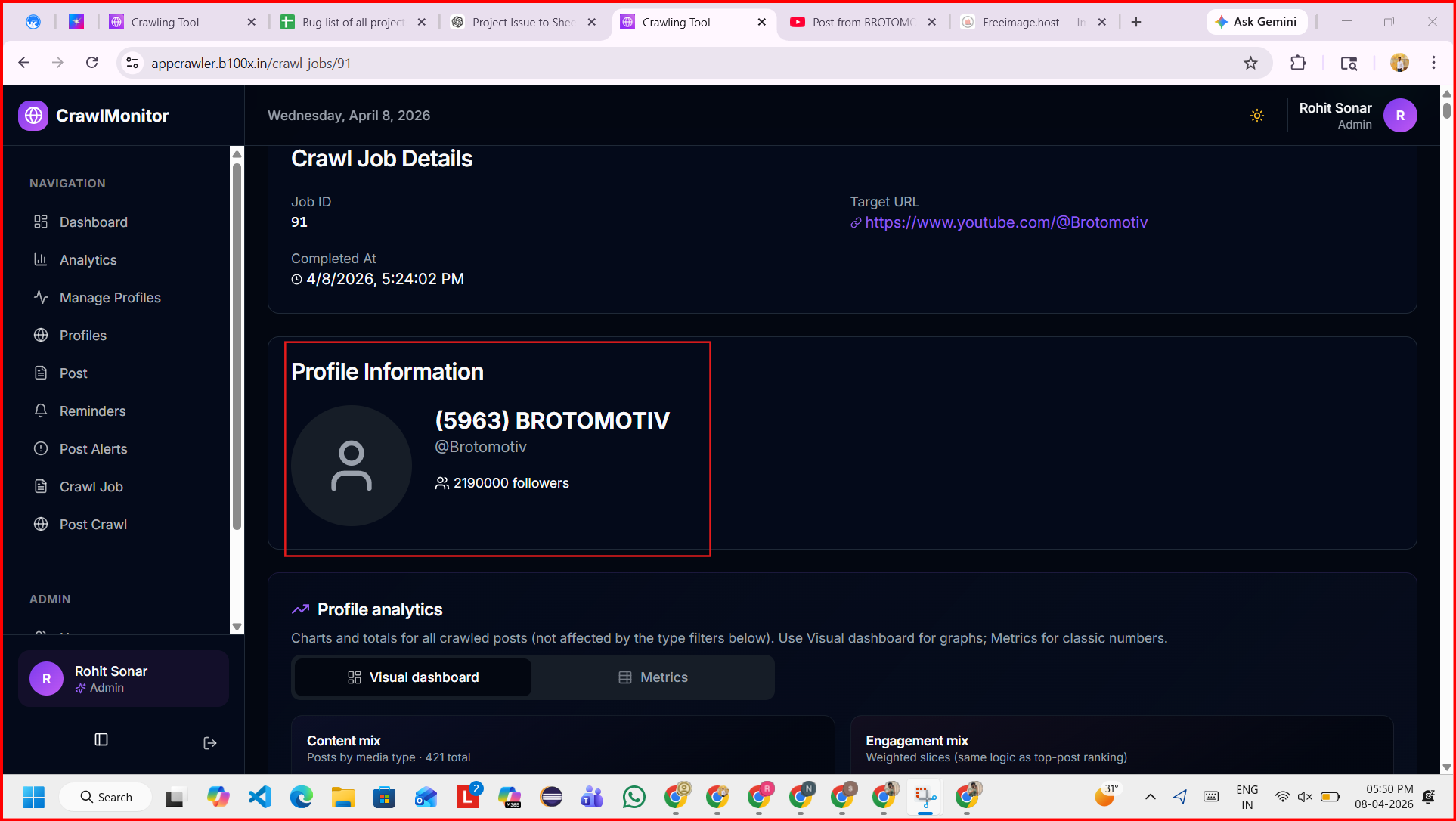Select Reminders bell menu item
Viewport: 1456px width, 821px height.
click(92, 411)
